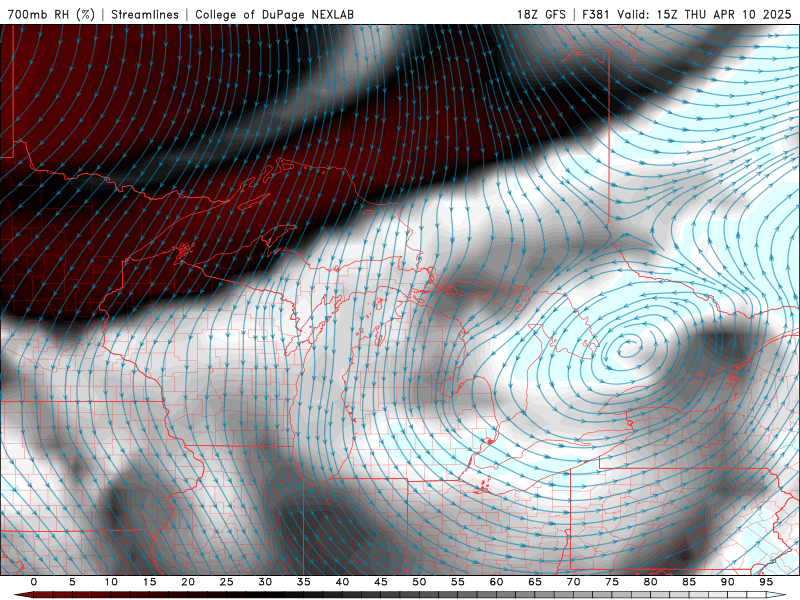The image size is (800, 600).
Task: Click the "35" colorbar scale label
Action: [304, 582]
